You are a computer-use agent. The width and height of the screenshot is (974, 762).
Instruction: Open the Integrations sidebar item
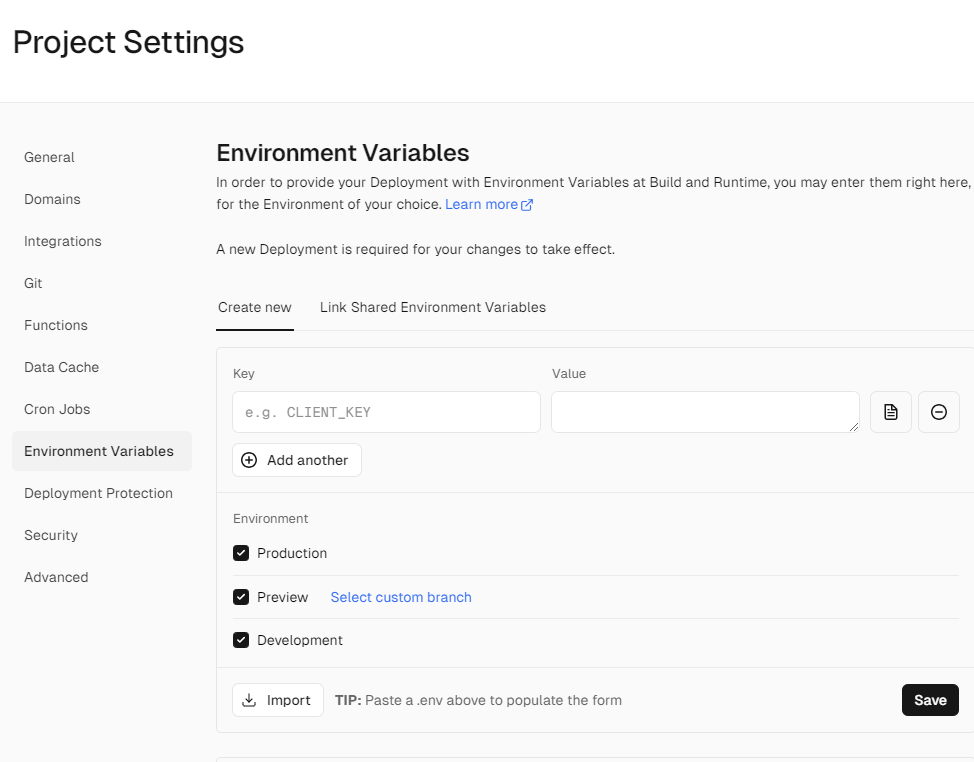point(63,241)
